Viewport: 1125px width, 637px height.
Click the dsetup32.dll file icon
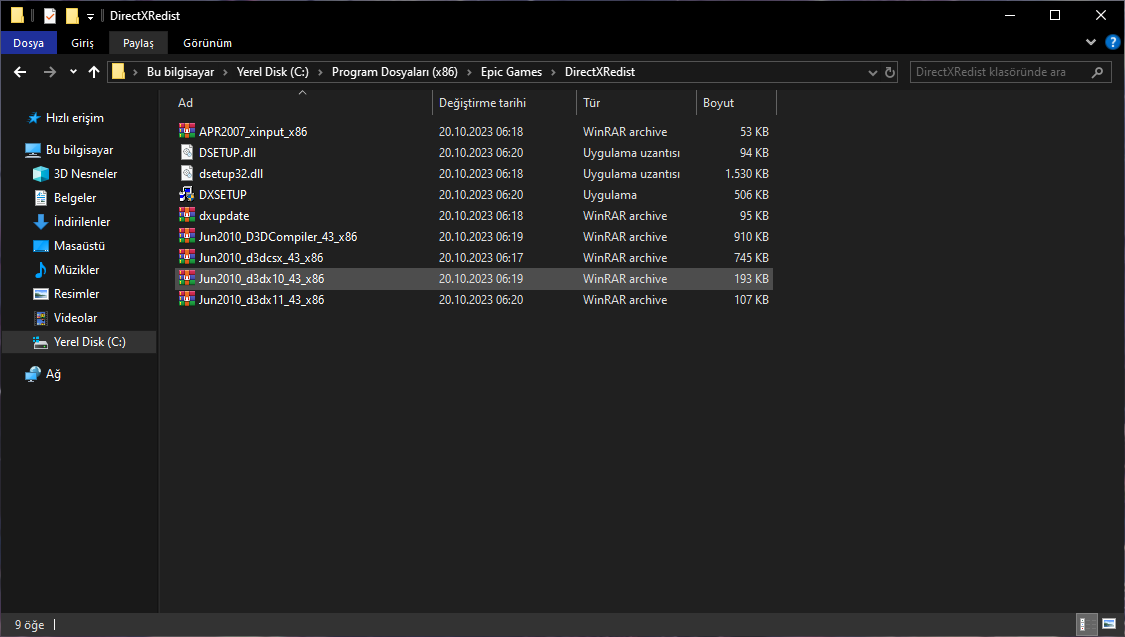(x=187, y=173)
